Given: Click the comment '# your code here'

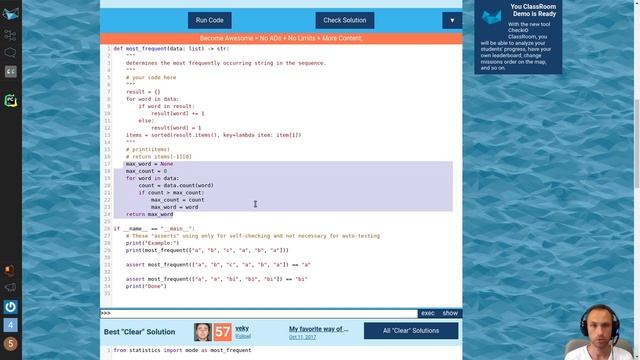Looking at the screenshot, I should coord(151,78).
